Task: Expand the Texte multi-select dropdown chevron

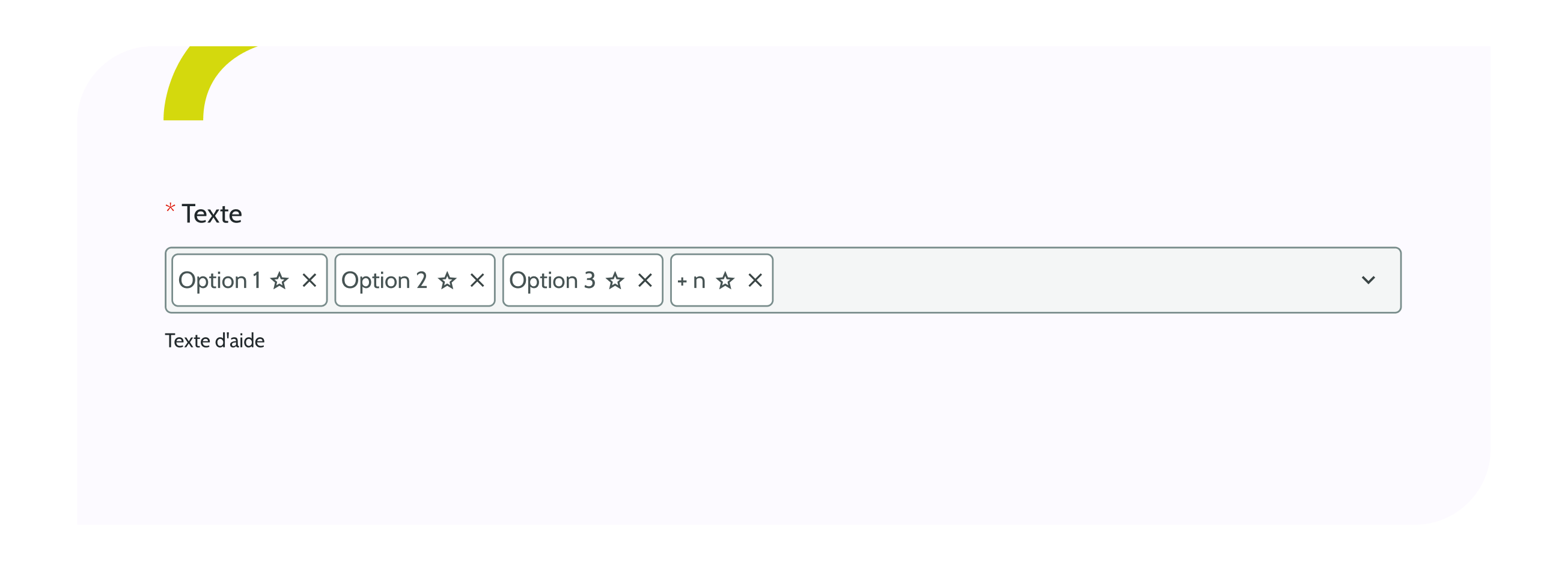Action: click(x=1368, y=281)
